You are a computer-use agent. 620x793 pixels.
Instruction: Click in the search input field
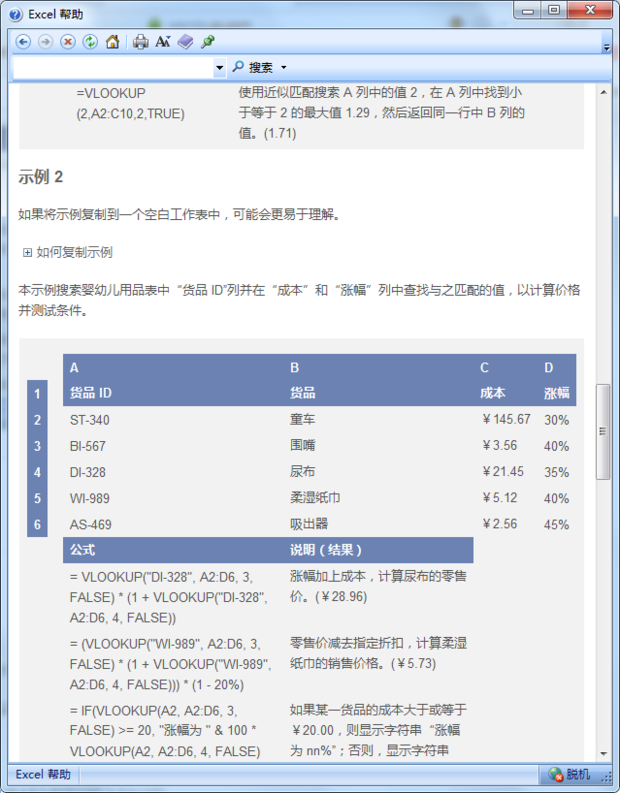(x=113, y=67)
